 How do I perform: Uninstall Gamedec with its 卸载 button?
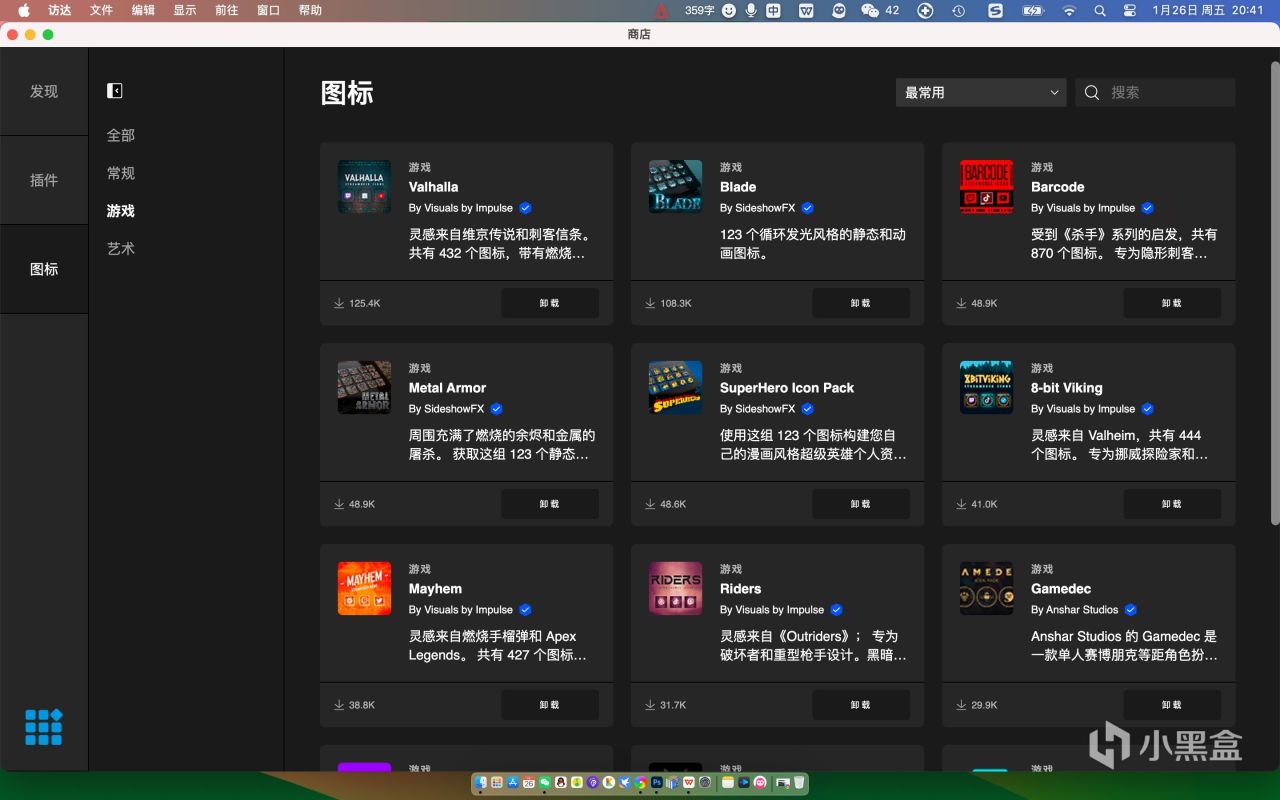(1172, 705)
